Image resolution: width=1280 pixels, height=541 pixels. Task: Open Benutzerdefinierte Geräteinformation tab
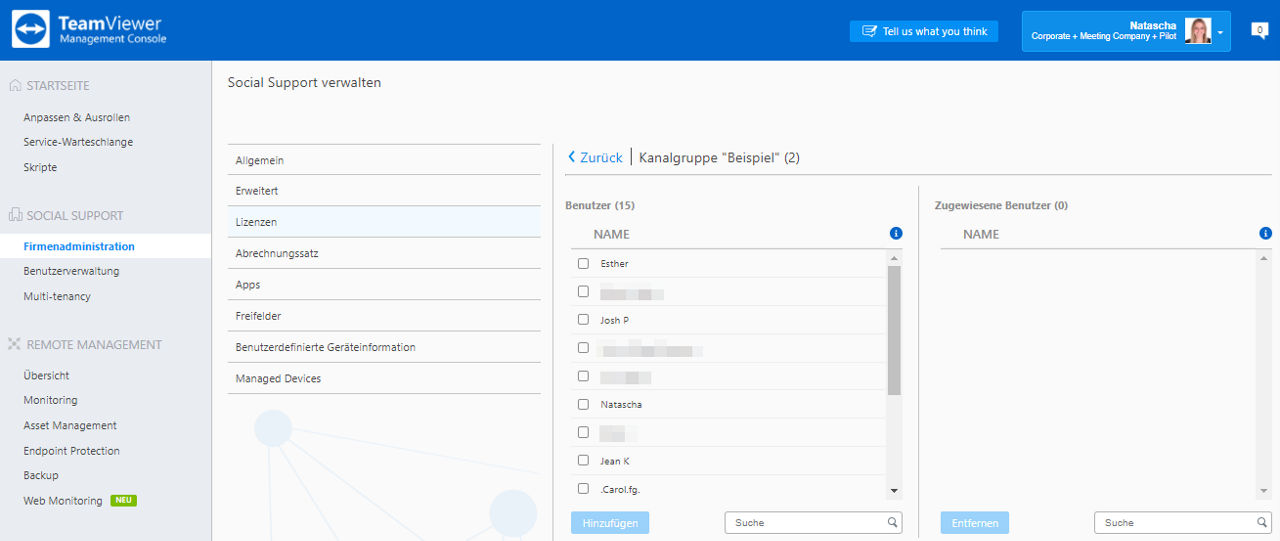(384, 347)
